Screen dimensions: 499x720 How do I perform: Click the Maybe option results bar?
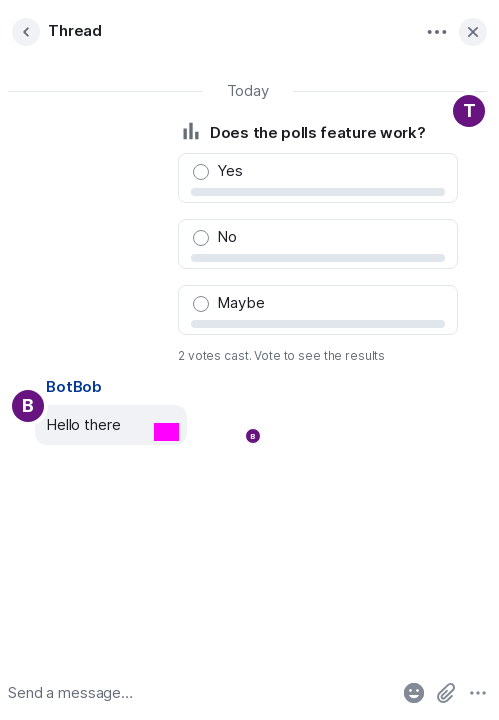(x=318, y=324)
